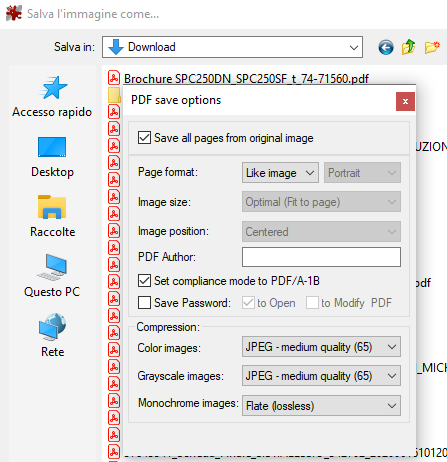The width and height of the screenshot is (447, 462).
Task: Expand Grayscale images compression dropdown
Action: pos(321,376)
